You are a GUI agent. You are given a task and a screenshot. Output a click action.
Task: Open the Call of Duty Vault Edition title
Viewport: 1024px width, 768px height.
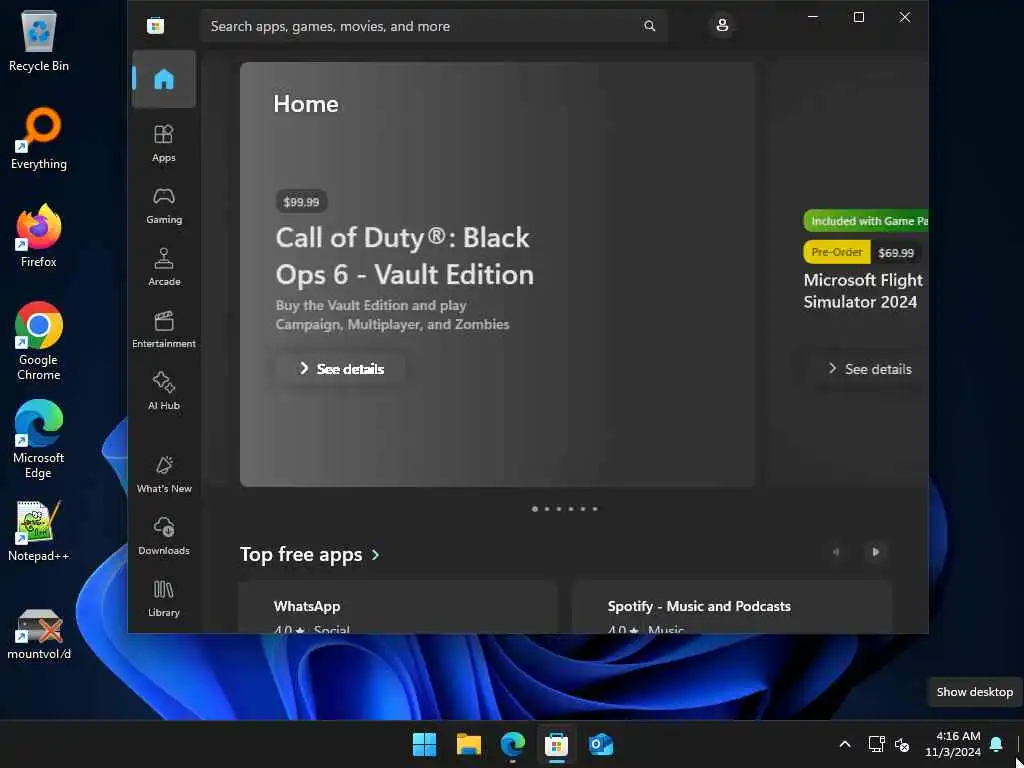(405, 256)
